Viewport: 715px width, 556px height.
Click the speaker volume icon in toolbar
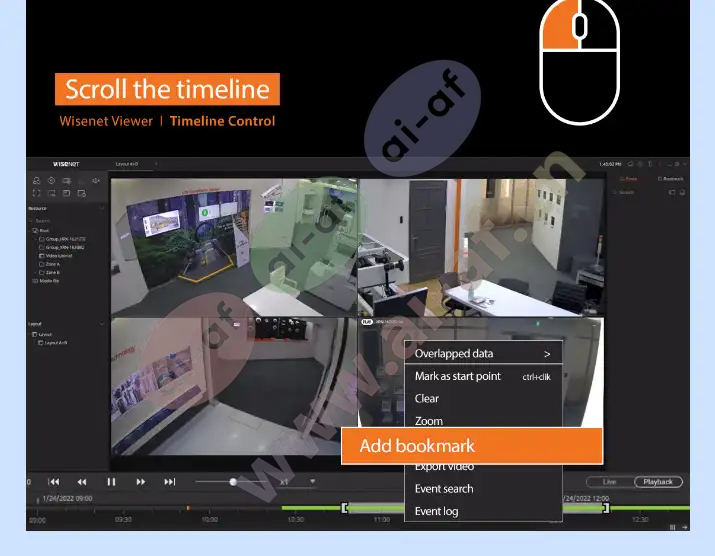(x=96, y=181)
